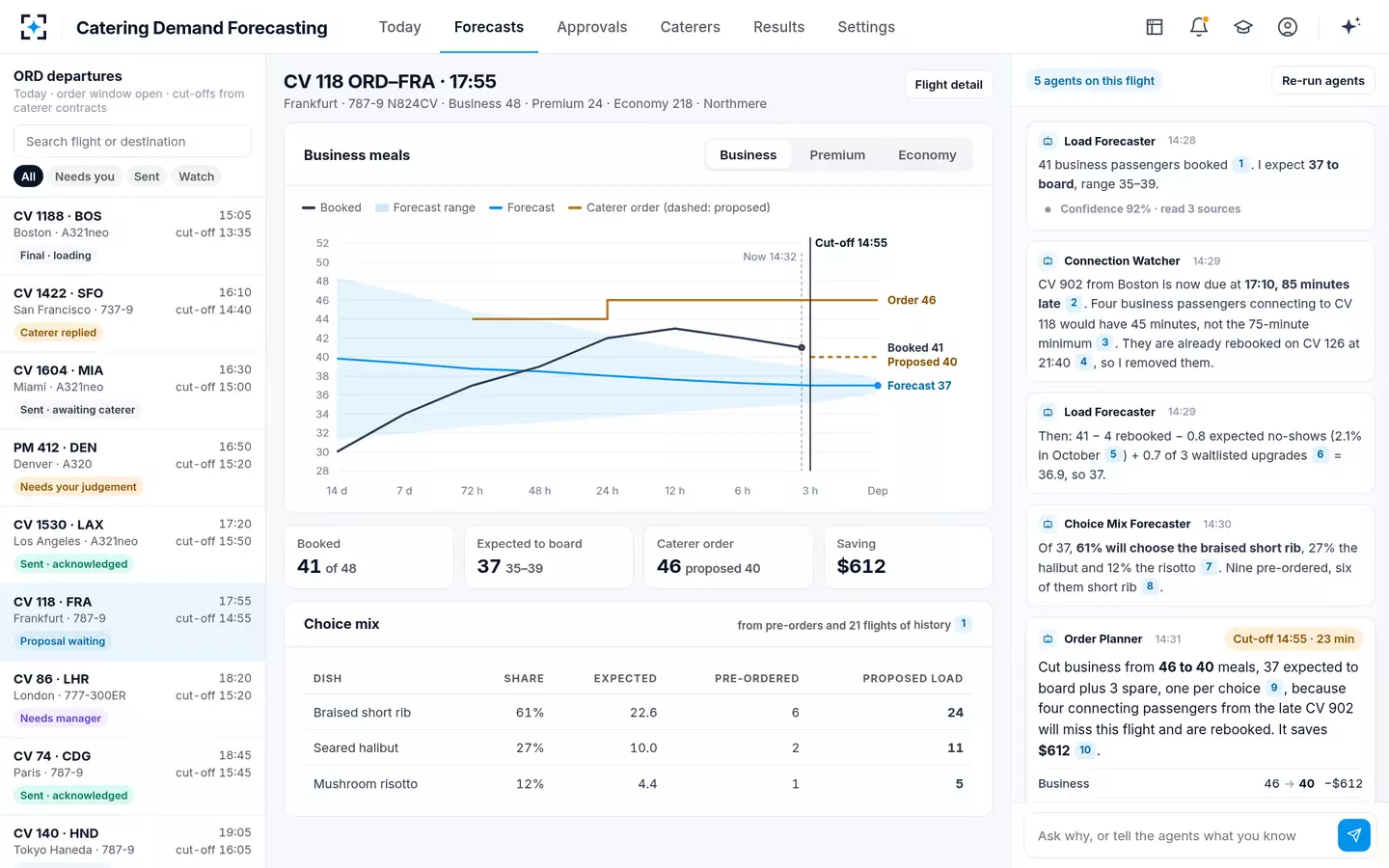Go to the Today tab
Screen dimensions: 1389x868
[399, 27]
